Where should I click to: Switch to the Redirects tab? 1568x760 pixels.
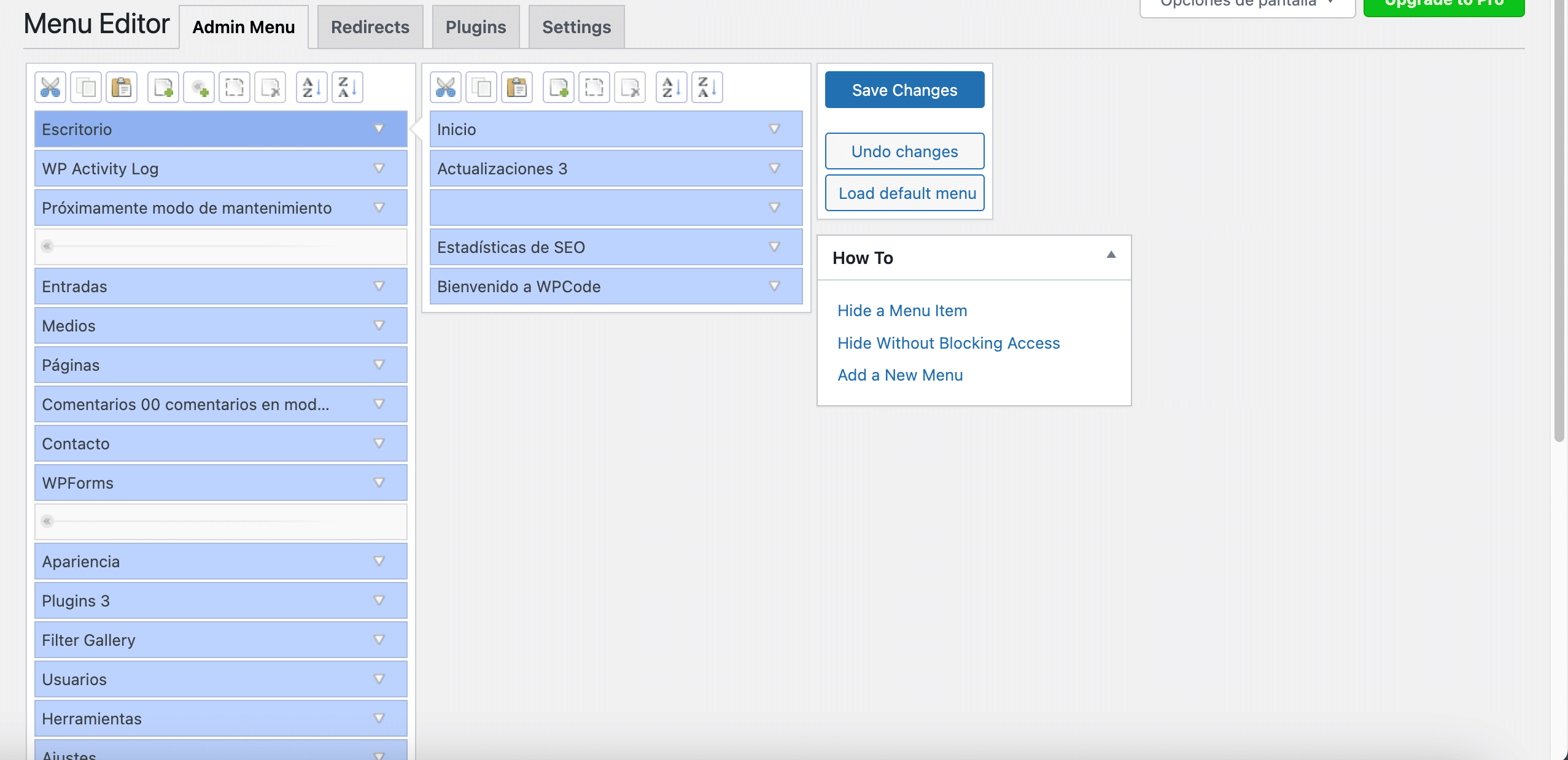tap(370, 27)
